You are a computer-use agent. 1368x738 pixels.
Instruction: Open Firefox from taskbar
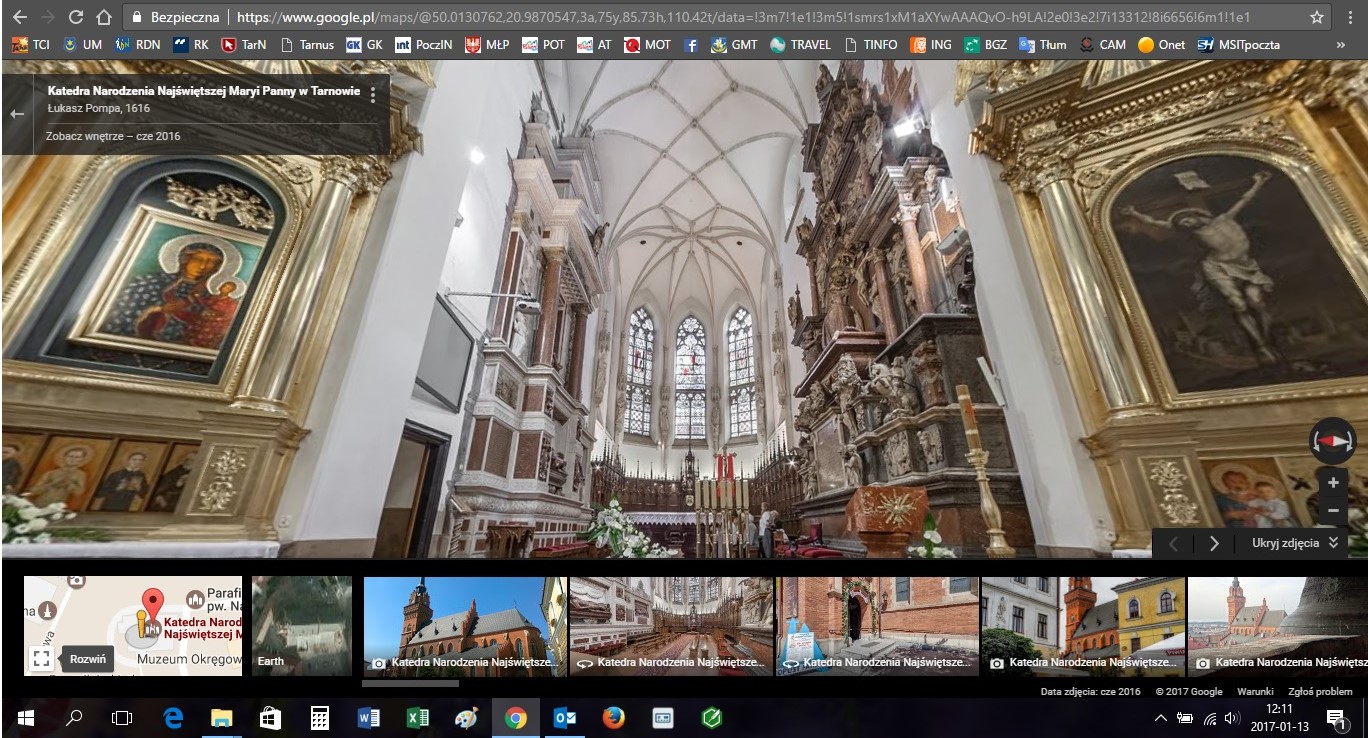[614, 717]
